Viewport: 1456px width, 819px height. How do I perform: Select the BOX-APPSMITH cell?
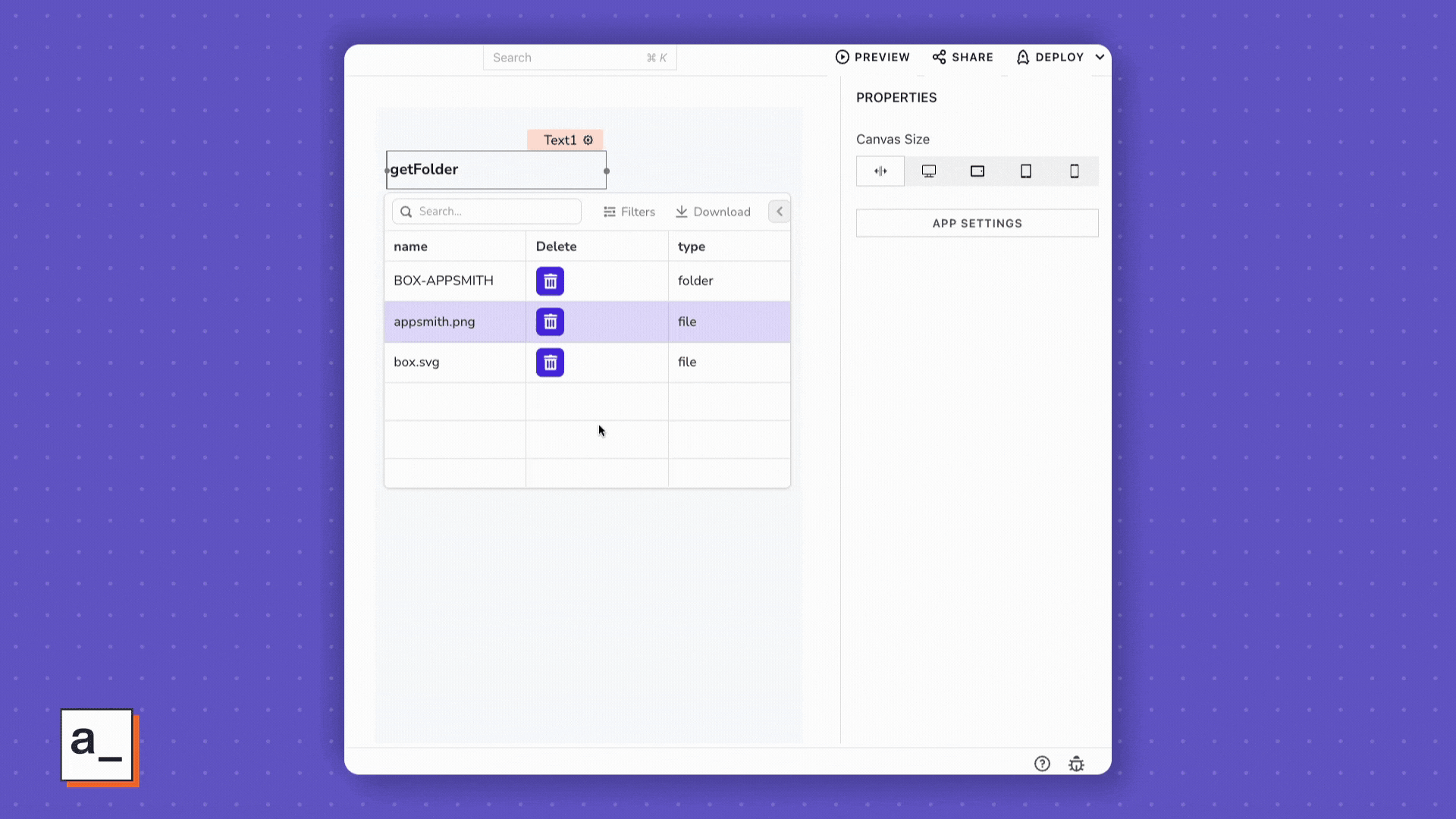[x=455, y=281]
